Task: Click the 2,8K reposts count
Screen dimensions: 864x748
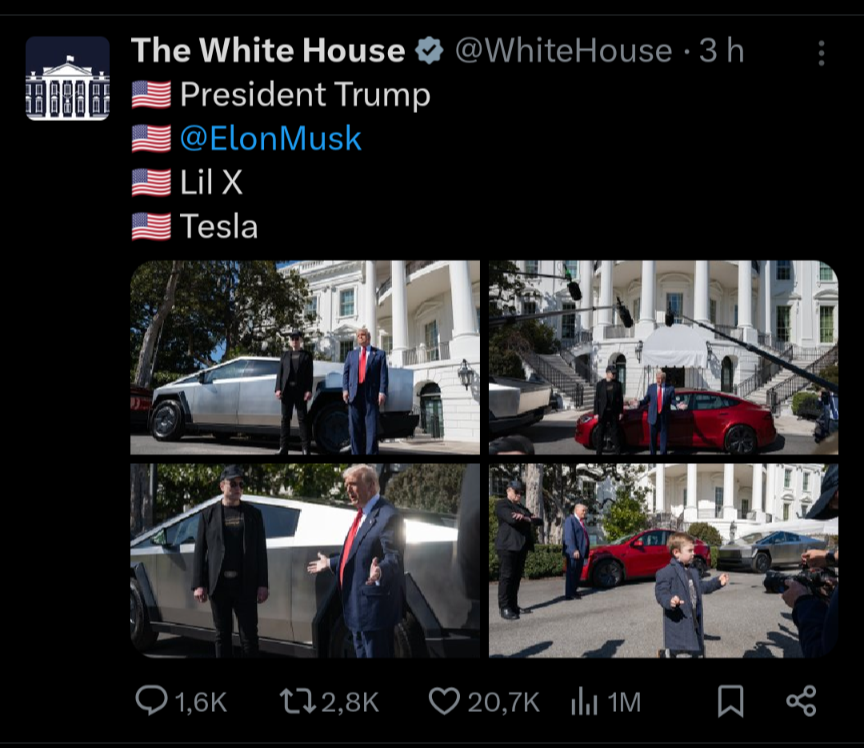Action: click(350, 702)
